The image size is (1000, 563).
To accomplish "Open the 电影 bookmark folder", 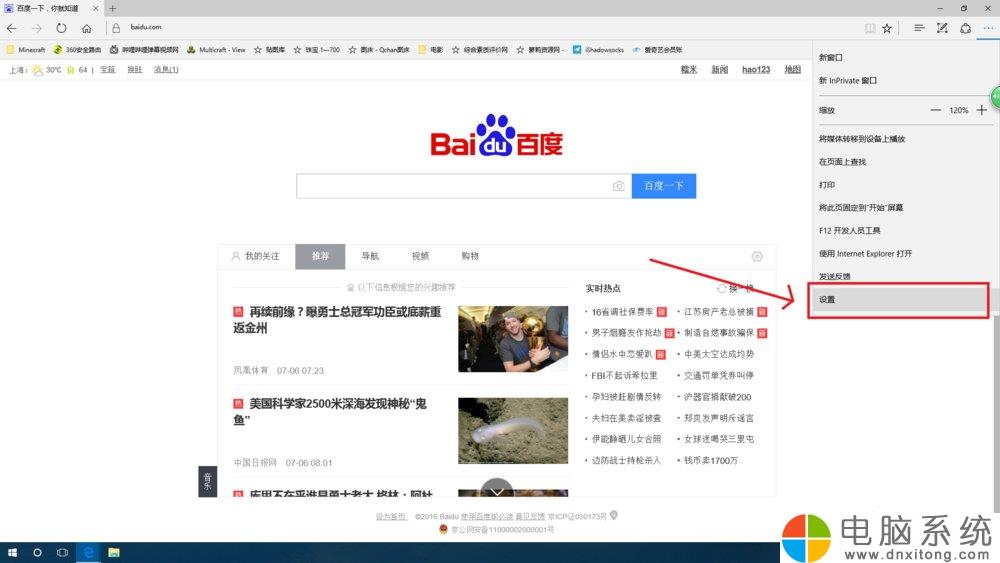I will click(430, 50).
